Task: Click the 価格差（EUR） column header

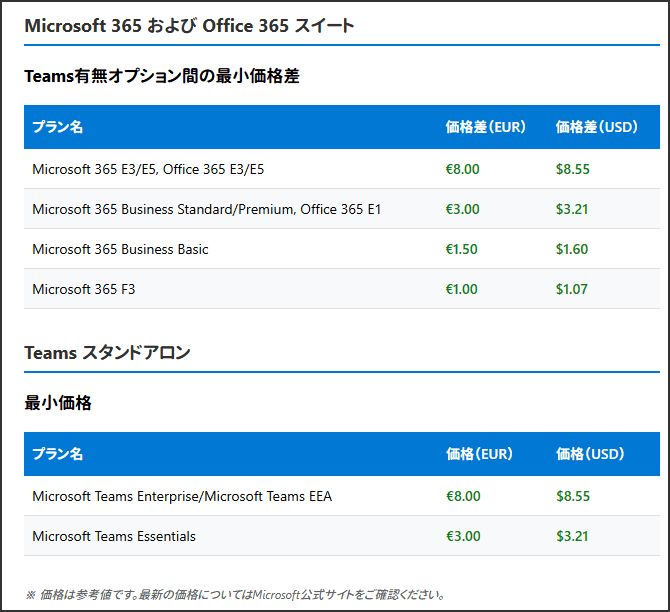Action: click(485, 127)
